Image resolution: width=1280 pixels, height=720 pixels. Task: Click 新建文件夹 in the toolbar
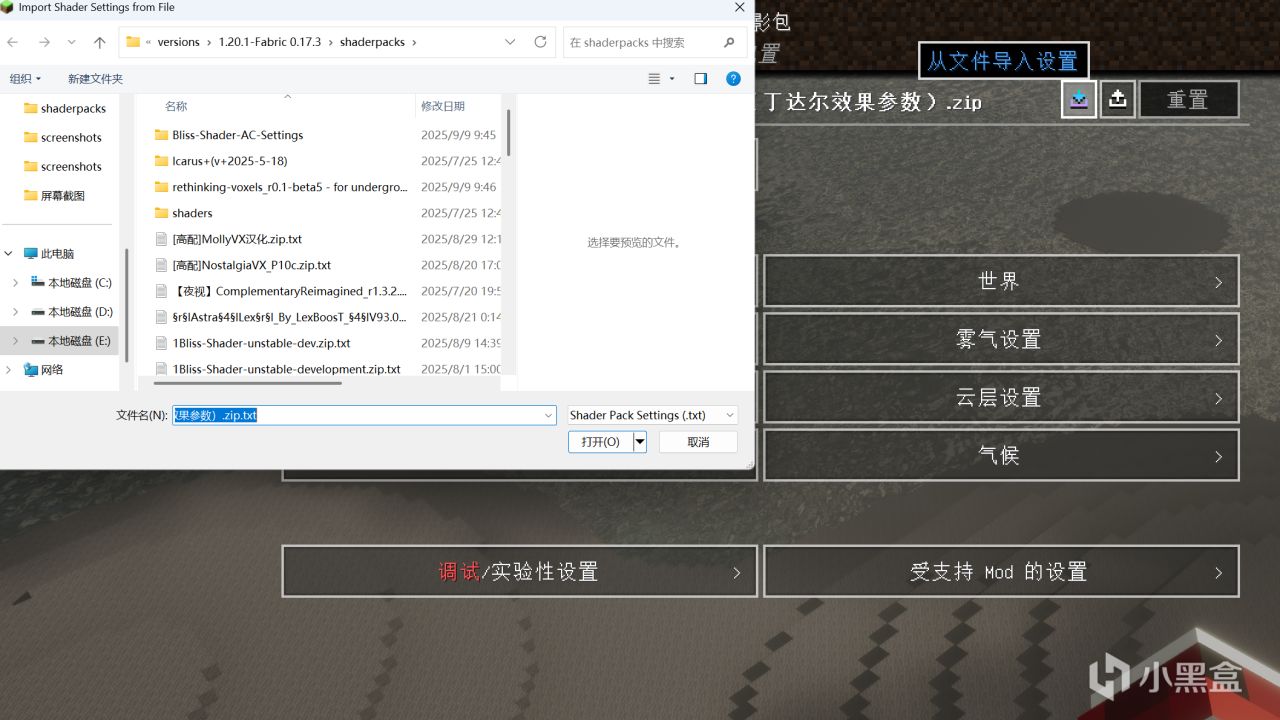95,78
